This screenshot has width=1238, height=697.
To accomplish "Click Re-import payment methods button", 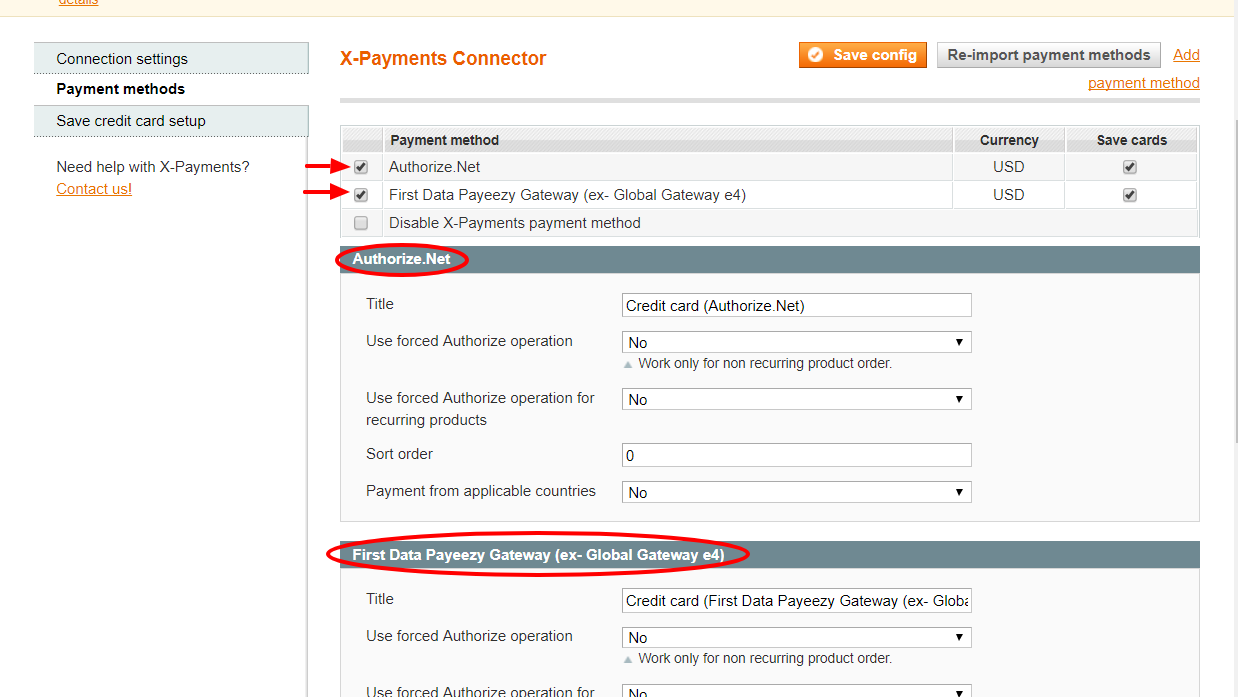I will pos(1049,55).
